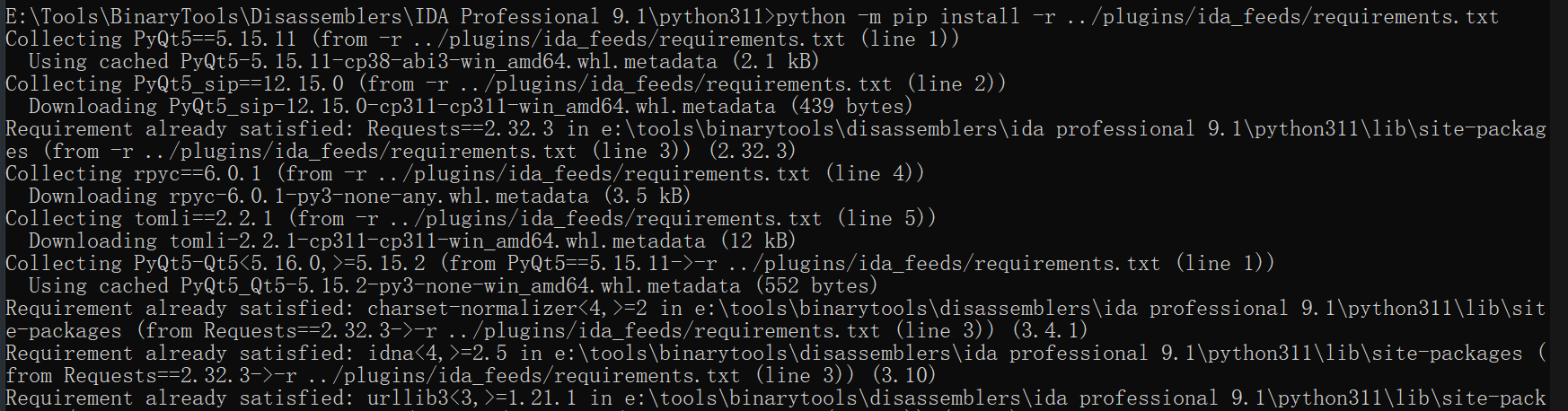
Task: Click "Requests==2.32.3" in the first satisfied line
Action: tap(460, 128)
